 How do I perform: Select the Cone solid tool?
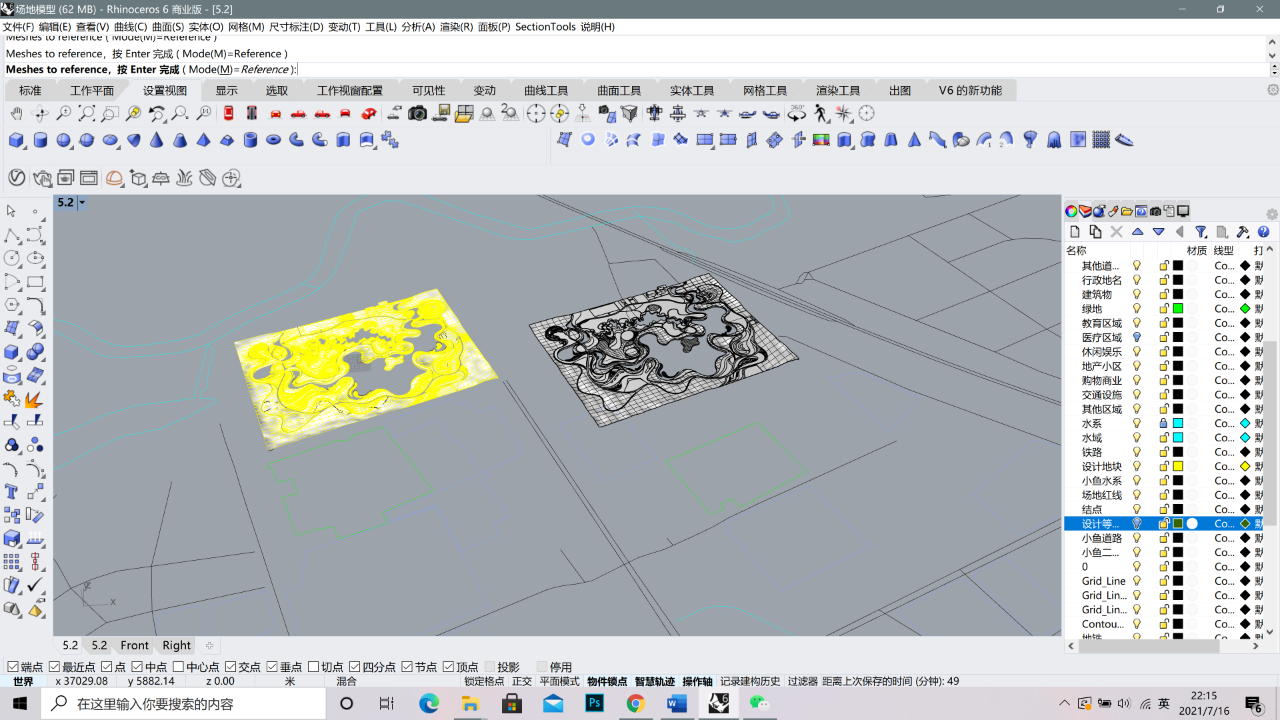(157, 140)
